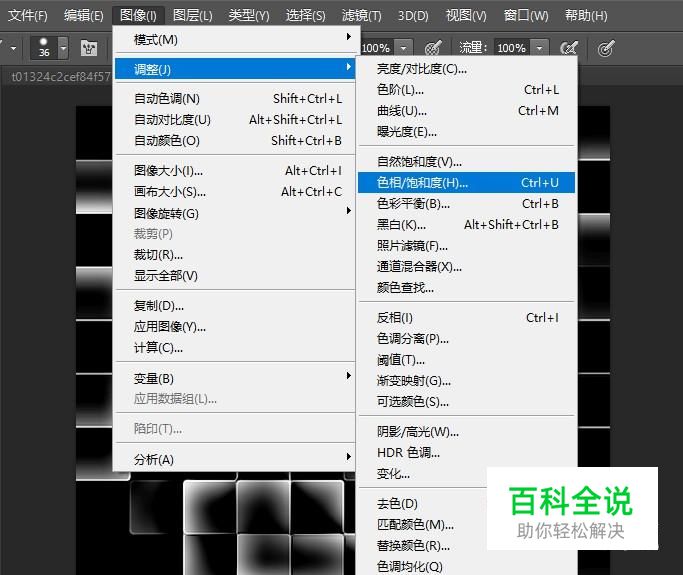Viewport: 683px width, 575px height.
Task: Choose 自动色调(N)
Action: 235,98
